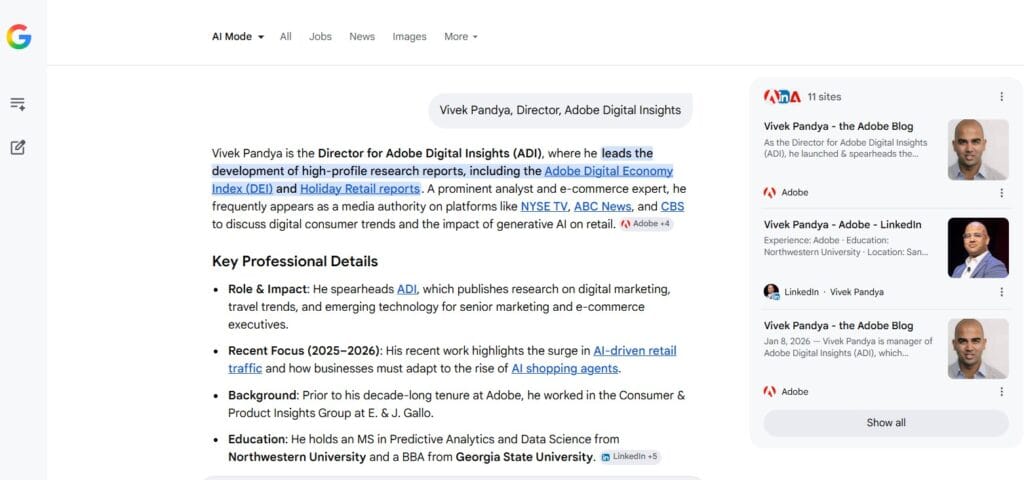Image resolution: width=1024 pixels, height=480 pixels.
Task: Click the Northwestern University bold text
Action: coord(297,456)
